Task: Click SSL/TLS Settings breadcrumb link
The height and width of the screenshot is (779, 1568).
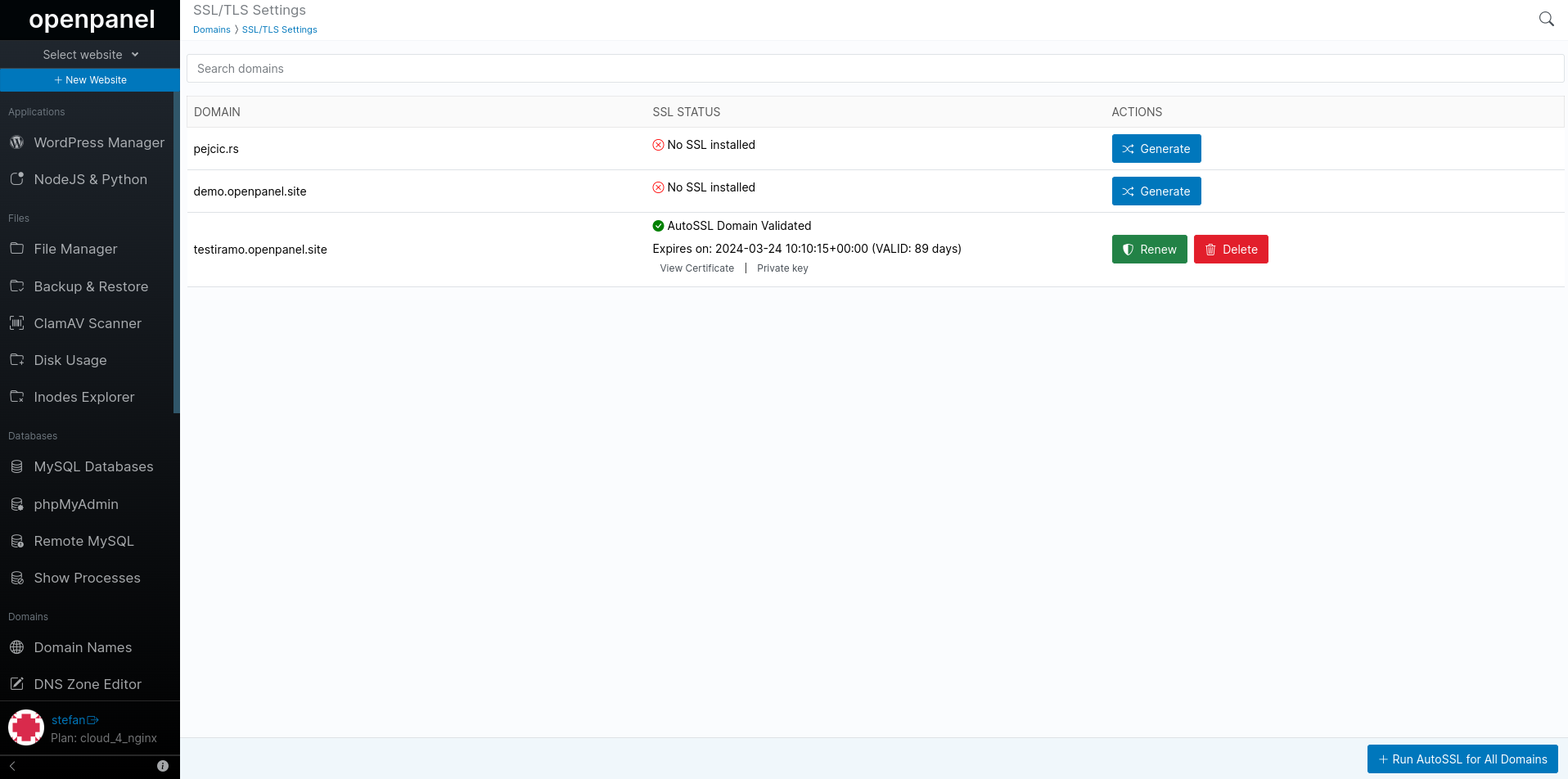Action: pos(280,29)
